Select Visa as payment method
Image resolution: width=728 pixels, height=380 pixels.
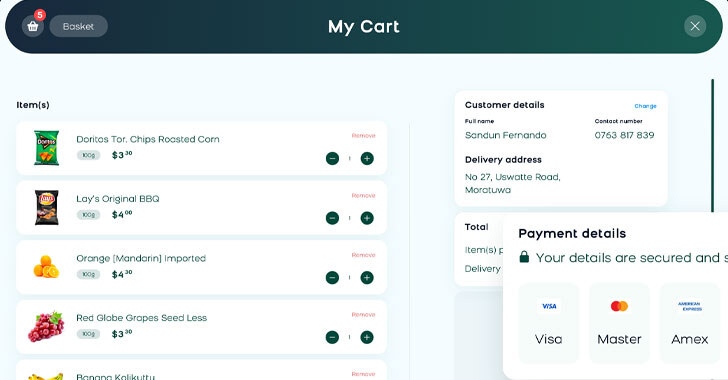[549, 323]
